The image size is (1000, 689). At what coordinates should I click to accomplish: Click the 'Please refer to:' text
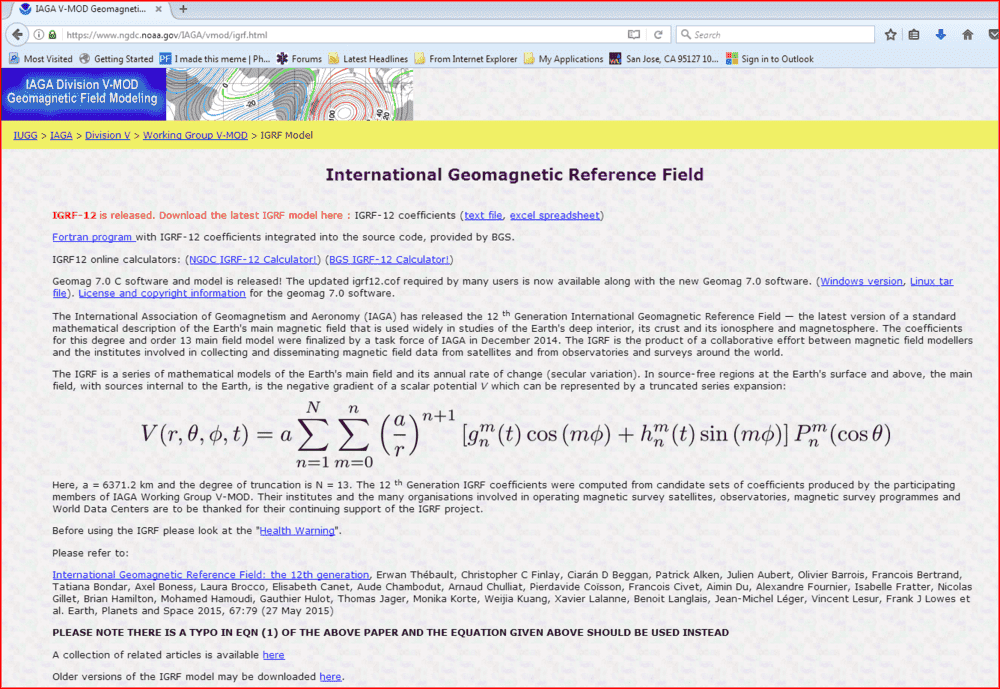point(91,553)
